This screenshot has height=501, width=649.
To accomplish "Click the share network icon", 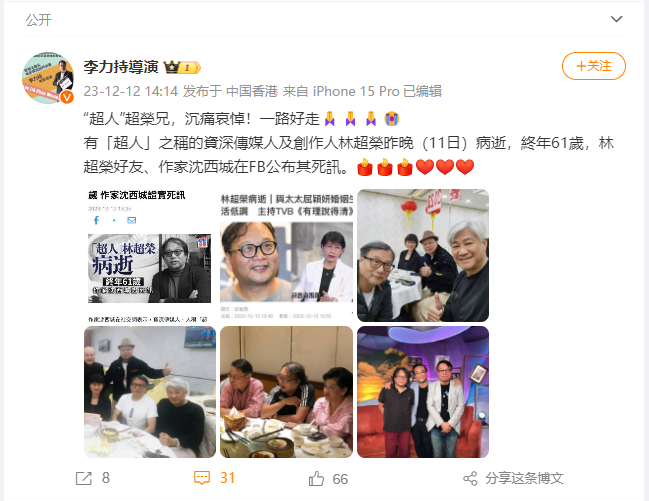I will (x=470, y=479).
